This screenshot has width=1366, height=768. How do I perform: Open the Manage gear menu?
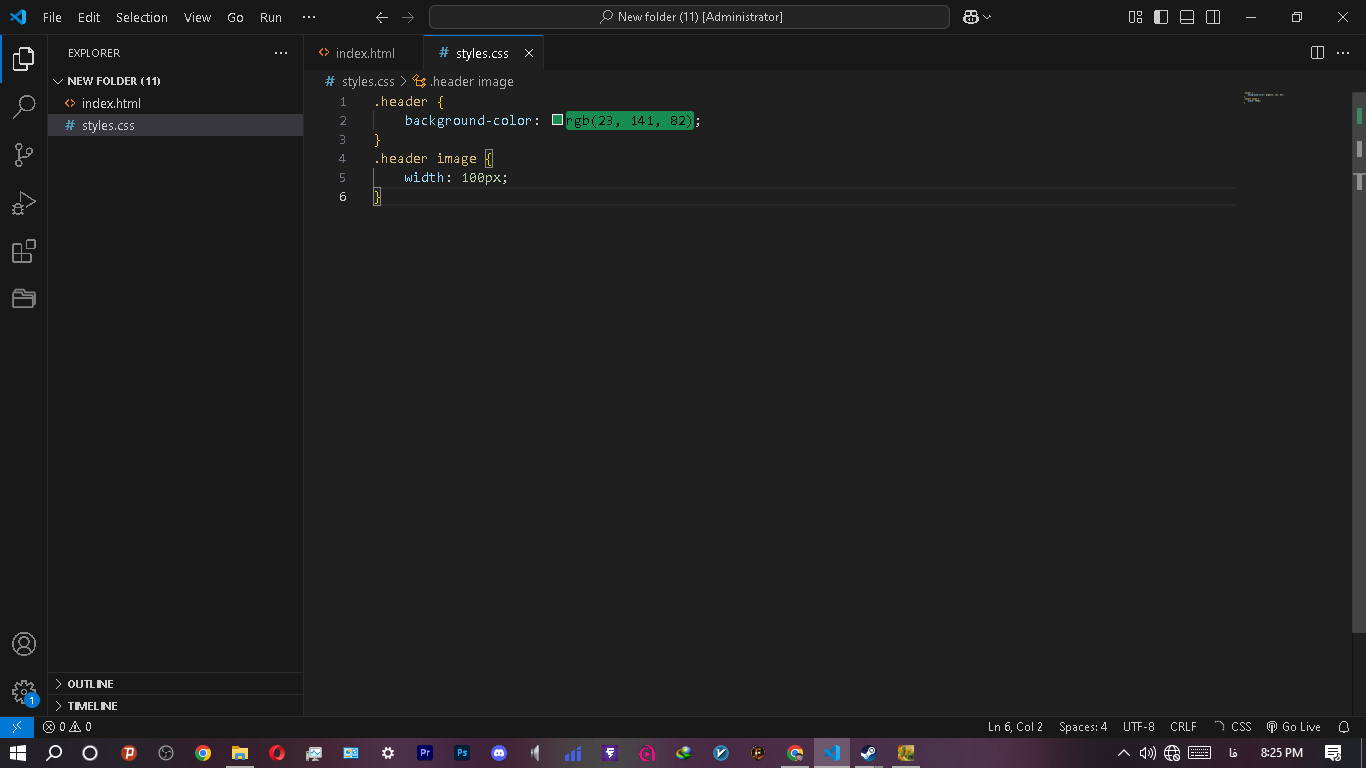click(24, 692)
